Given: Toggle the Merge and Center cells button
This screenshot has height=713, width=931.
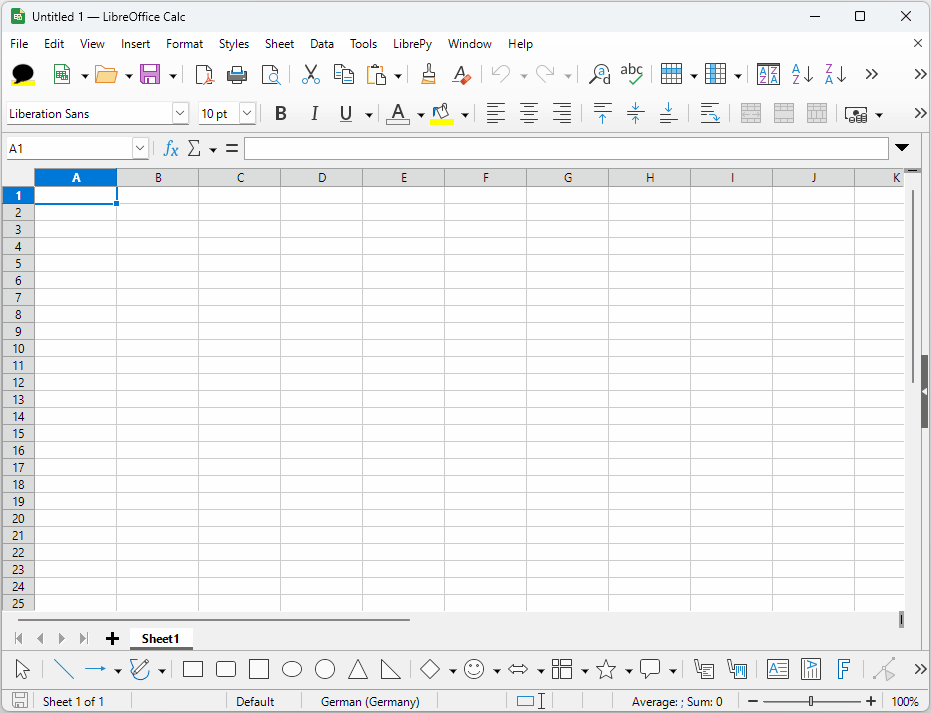Looking at the screenshot, I should click(x=750, y=113).
